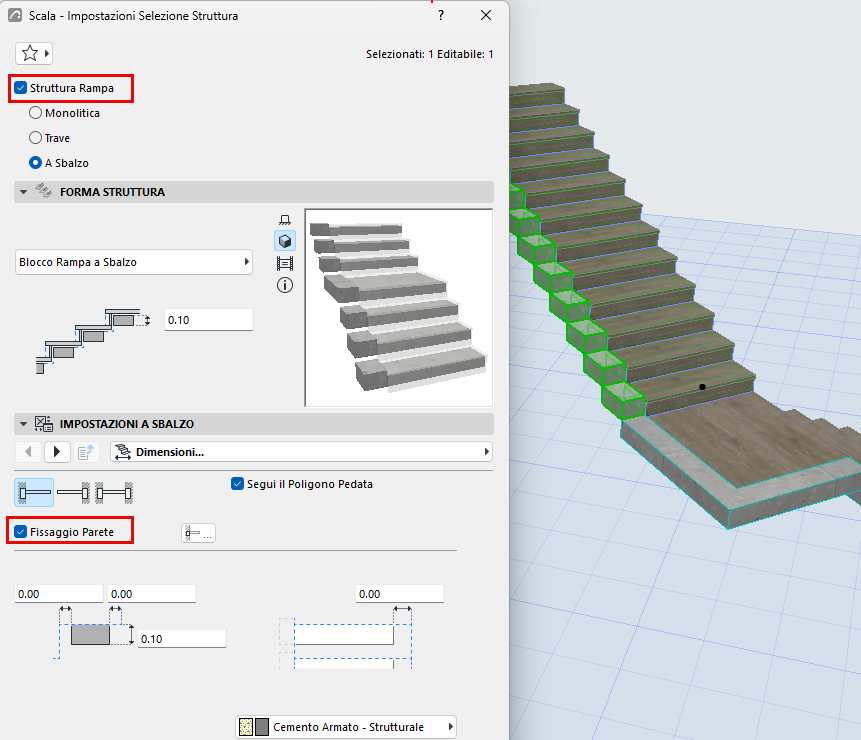Click the black point on the stair tread
The image size is (861, 740).
(702, 387)
